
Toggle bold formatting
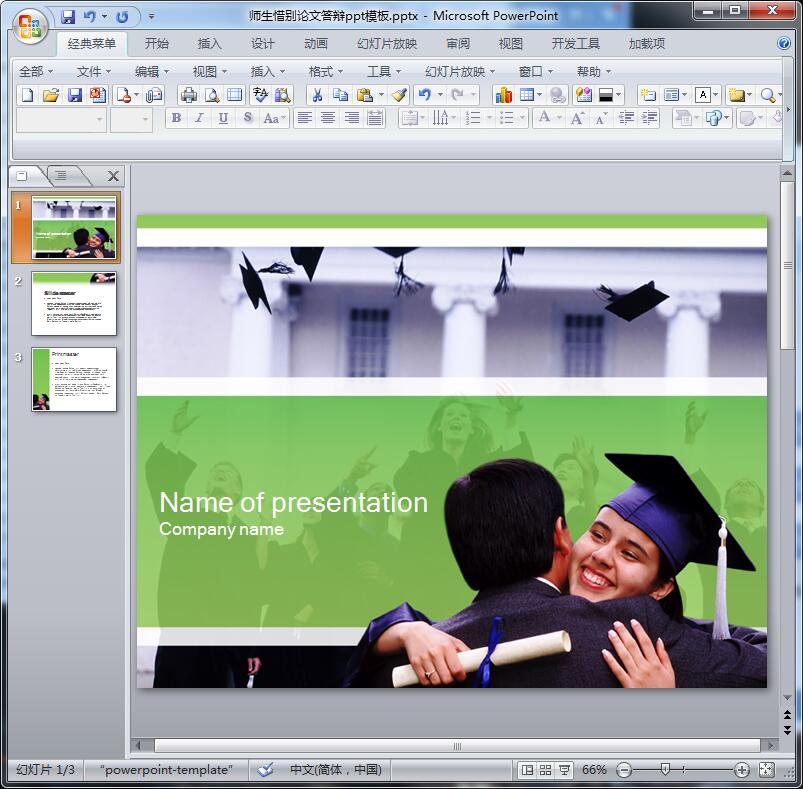click(176, 118)
